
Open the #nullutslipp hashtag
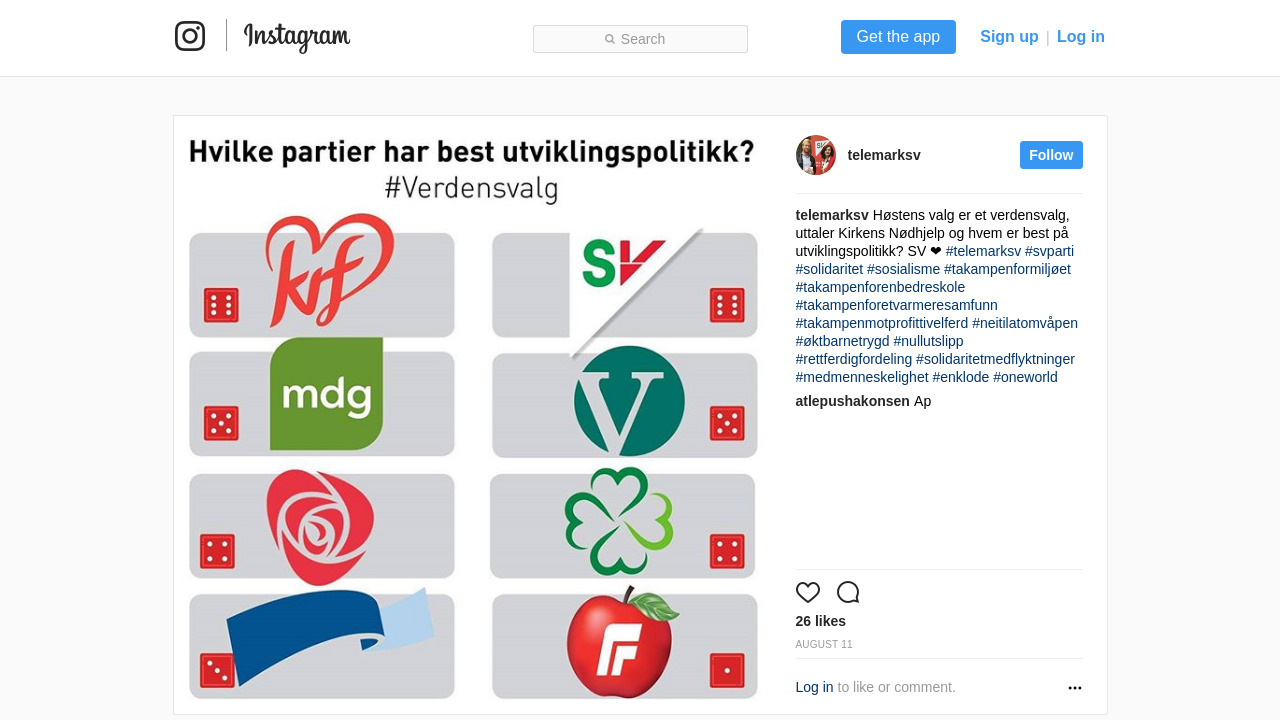[928, 341]
